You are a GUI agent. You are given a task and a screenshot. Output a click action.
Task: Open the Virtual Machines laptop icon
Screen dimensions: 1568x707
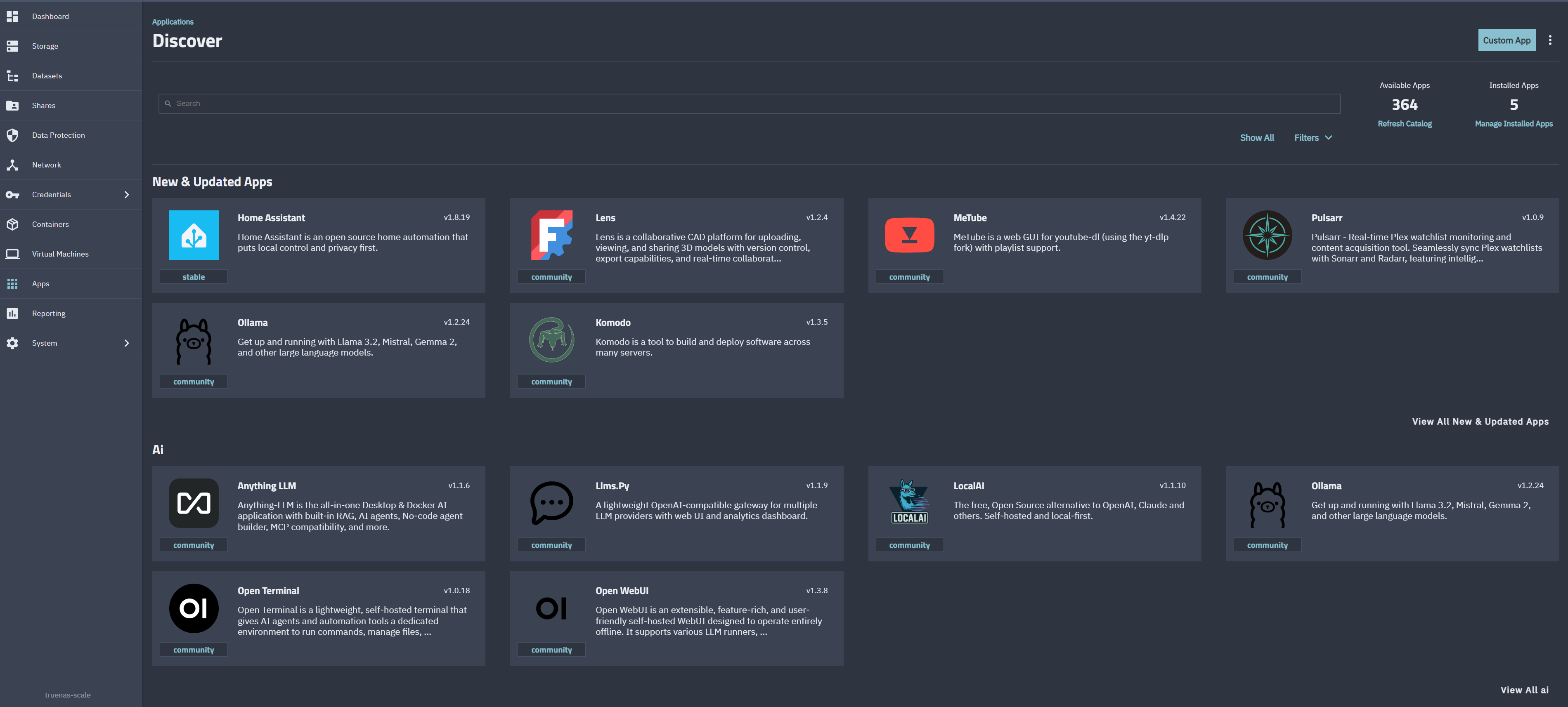12,255
